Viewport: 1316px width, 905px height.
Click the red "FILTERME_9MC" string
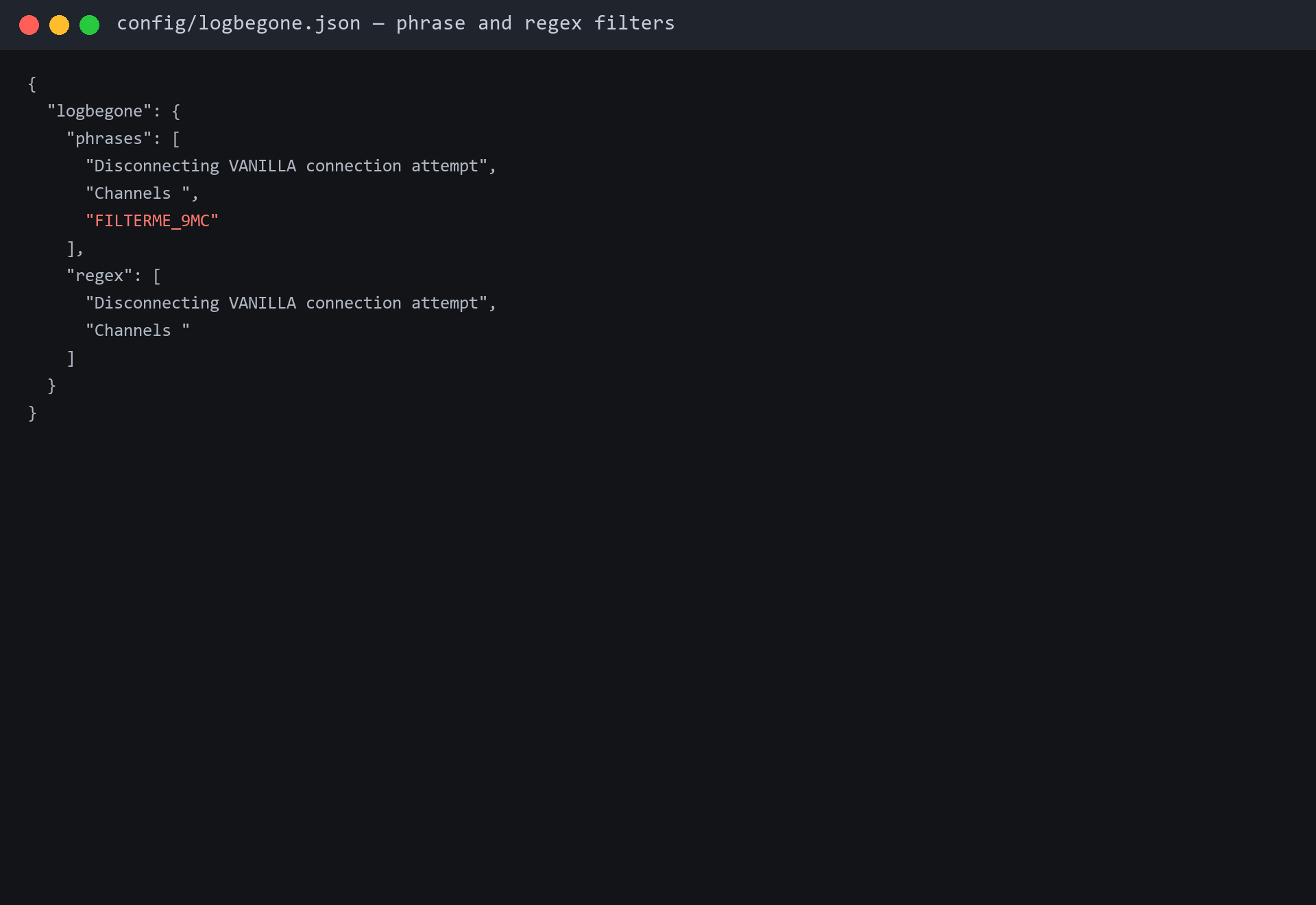tap(151, 221)
